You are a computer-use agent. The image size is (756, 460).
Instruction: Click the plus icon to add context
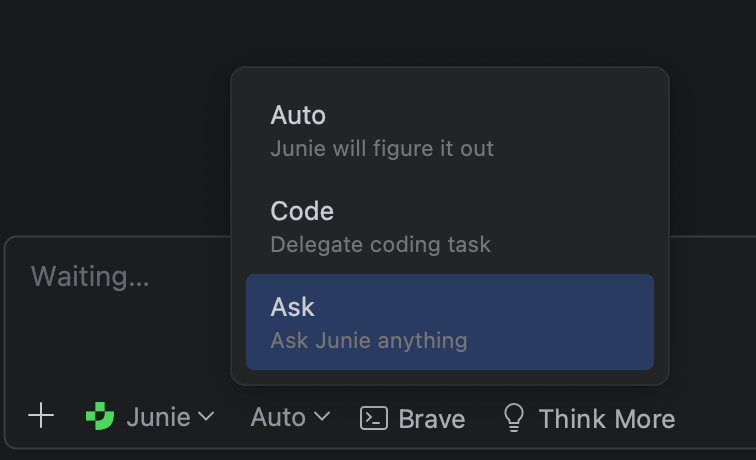41,416
